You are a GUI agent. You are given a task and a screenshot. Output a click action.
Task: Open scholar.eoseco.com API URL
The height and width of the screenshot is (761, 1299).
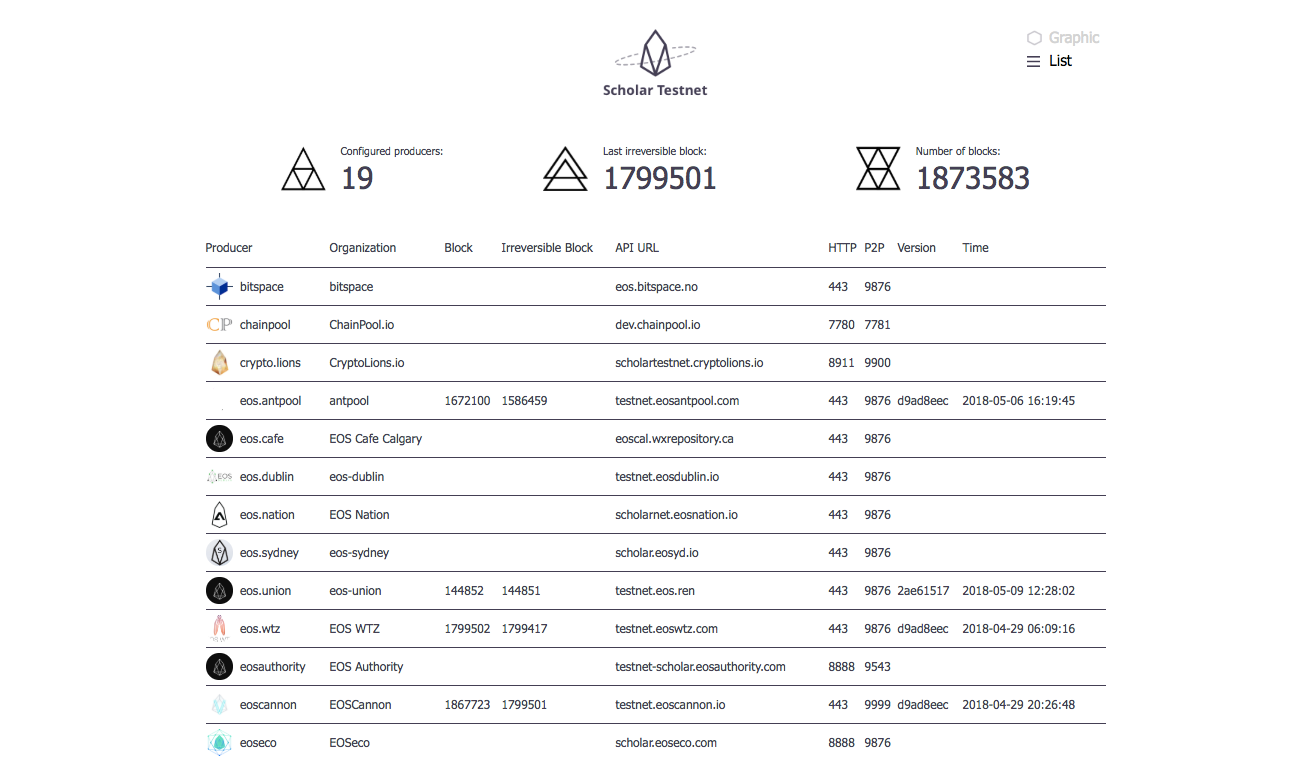coord(666,743)
